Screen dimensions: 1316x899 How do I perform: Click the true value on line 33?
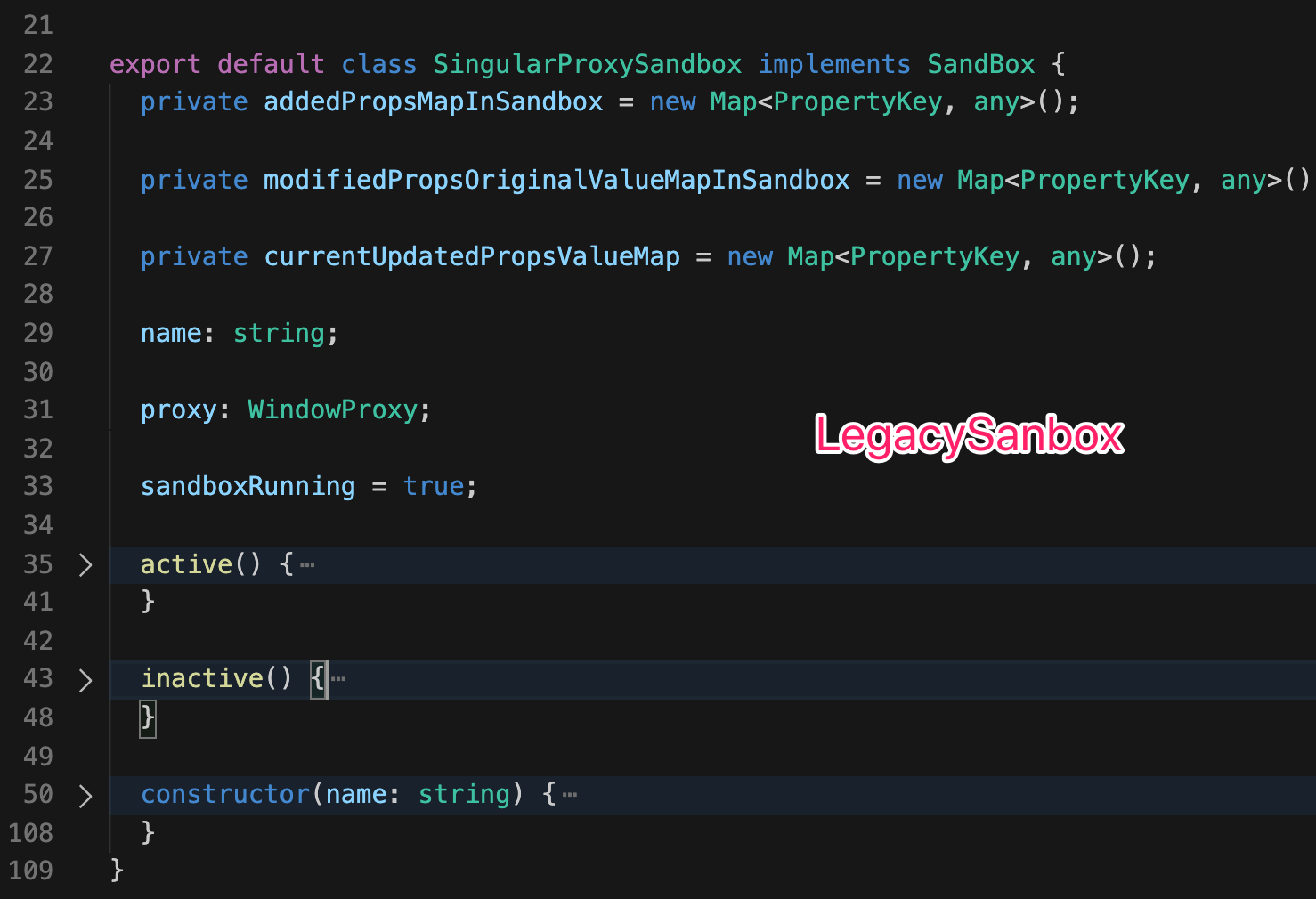434,487
